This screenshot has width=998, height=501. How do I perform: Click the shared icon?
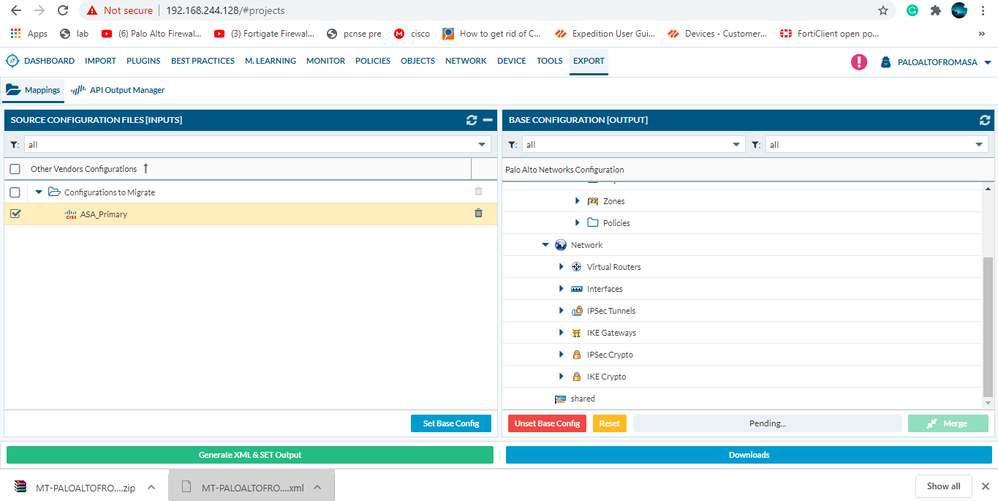tap(561, 399)
